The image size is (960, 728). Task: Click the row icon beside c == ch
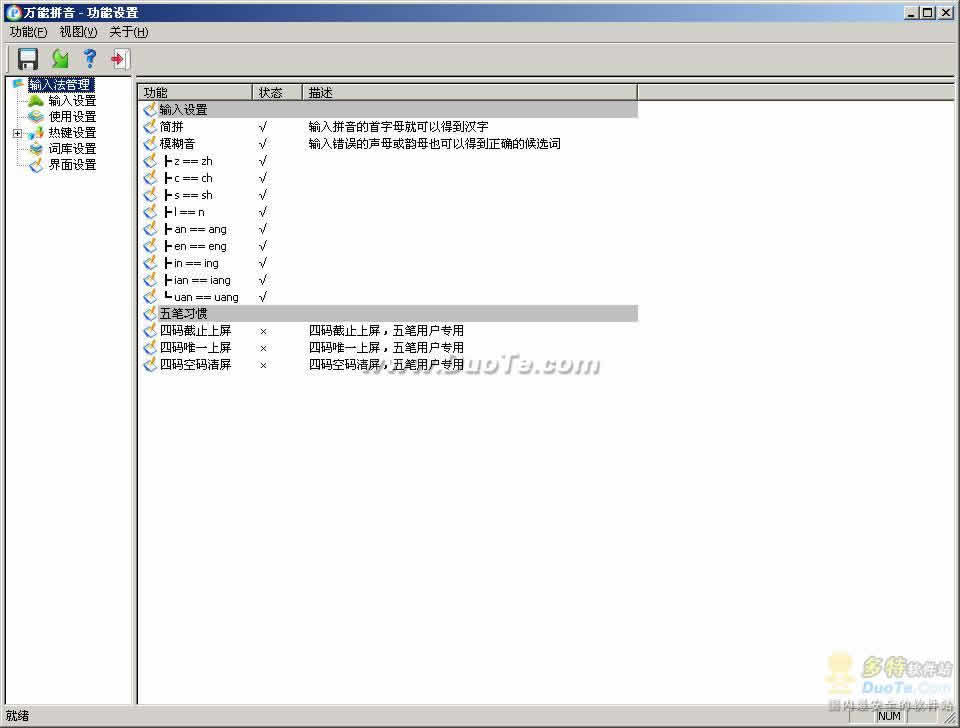[x=150, y=178]
